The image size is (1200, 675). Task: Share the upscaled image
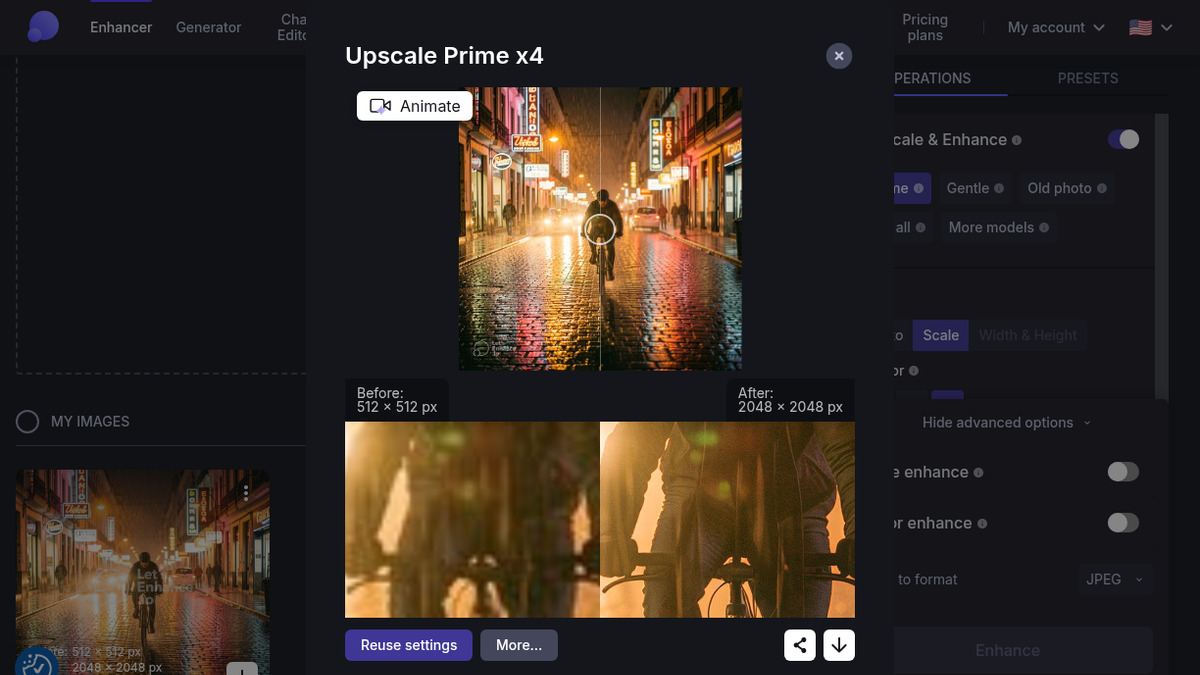coord(800,645)
